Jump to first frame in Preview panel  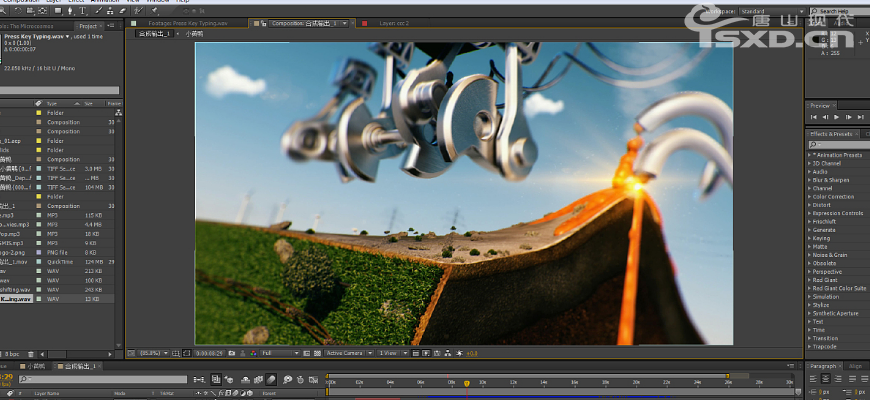[x=813, y=117]
